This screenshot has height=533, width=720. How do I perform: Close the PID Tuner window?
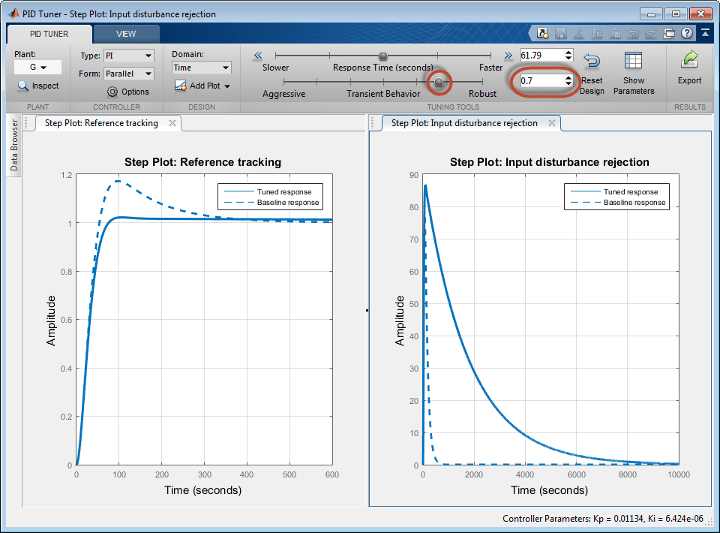click(701, 14)
